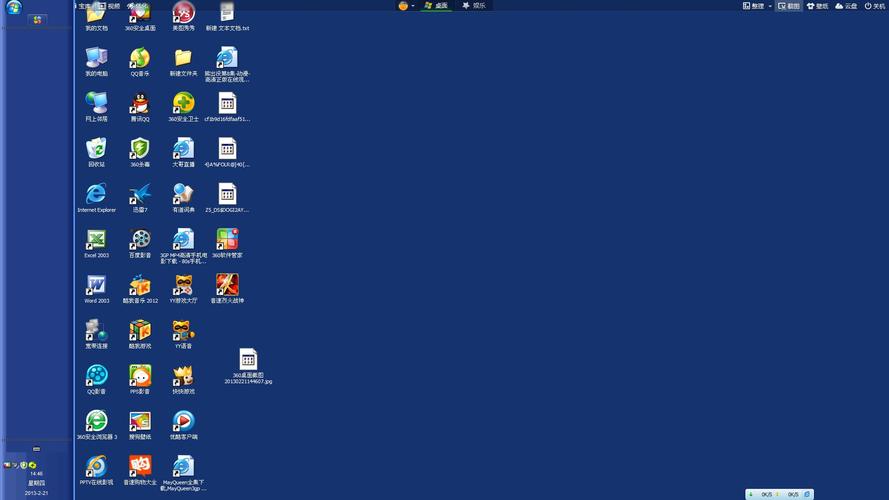Click the 关机 shutdown button
The width and height of the screenshot is (889, 500).
pyautogui.click(x=874, y=6)
